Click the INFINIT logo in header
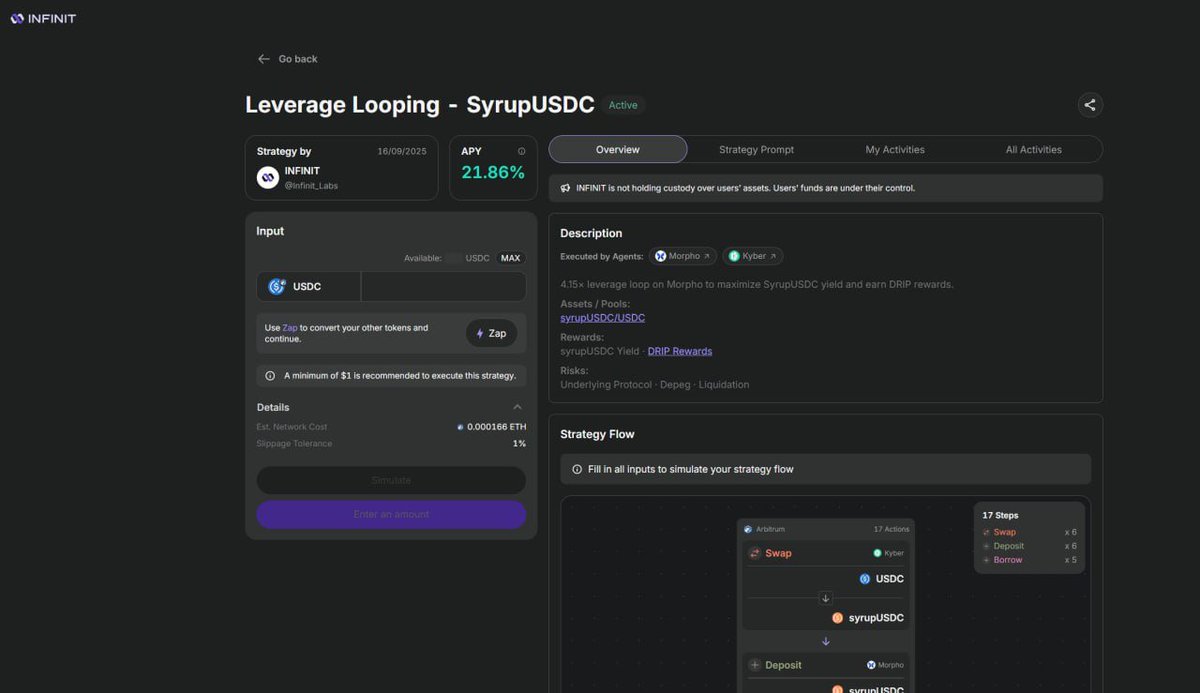The height and width of the screenshot is (693, 1200). click(x=43, y=18)
